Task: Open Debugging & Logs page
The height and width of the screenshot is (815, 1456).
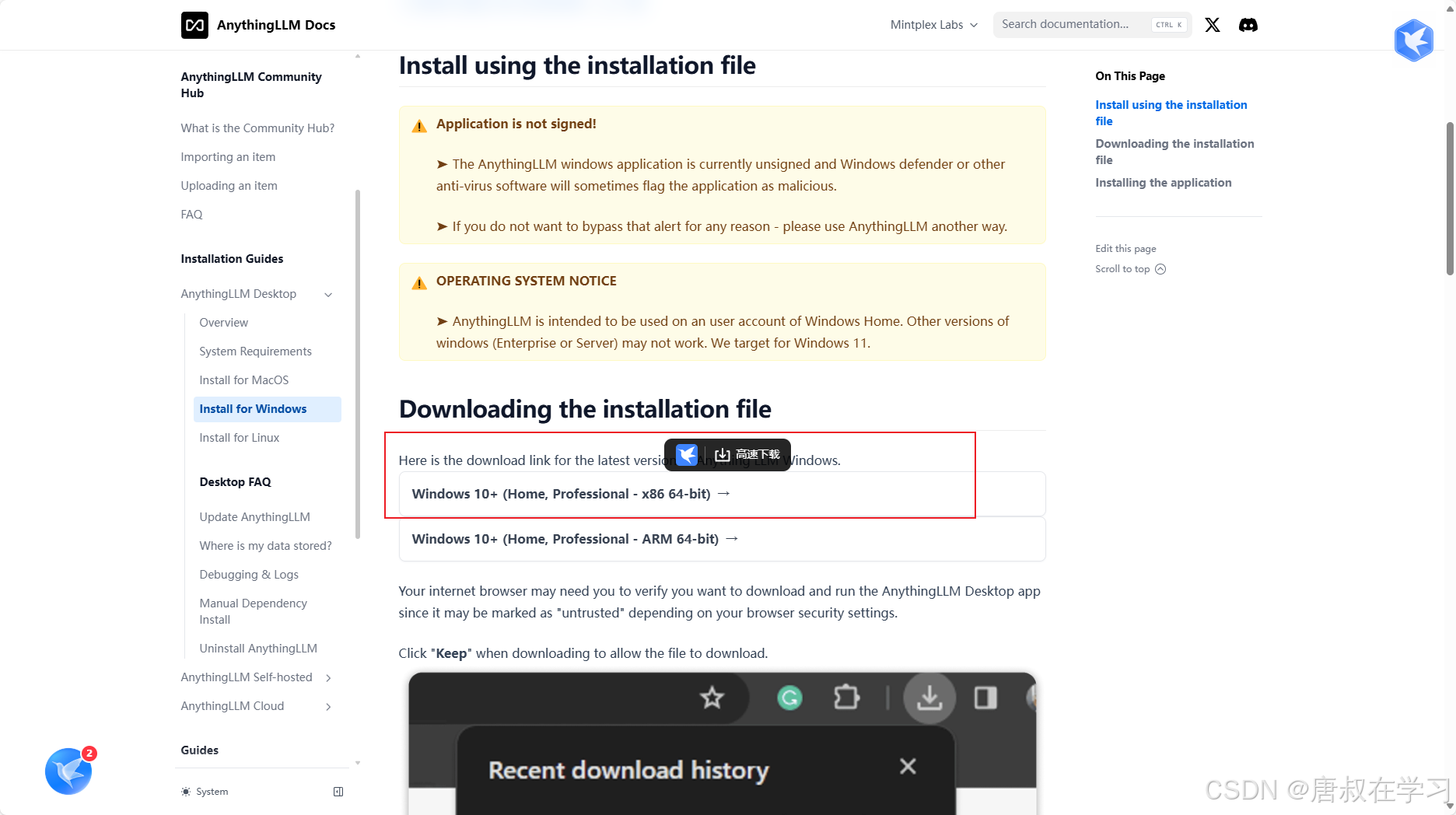Action: tap(249, 575)
